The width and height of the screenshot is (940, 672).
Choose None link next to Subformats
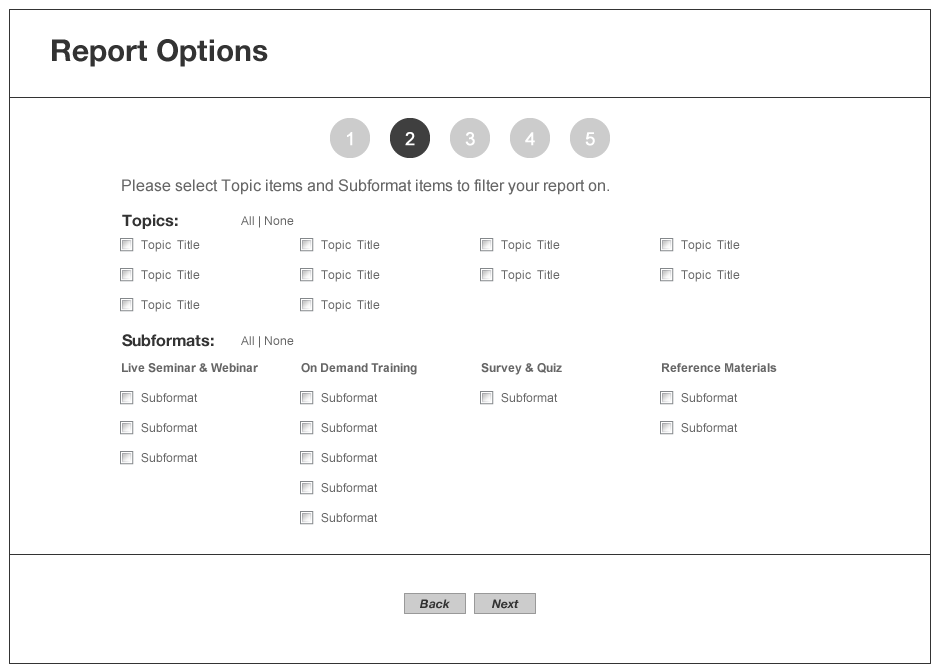(x=279, y=341)
